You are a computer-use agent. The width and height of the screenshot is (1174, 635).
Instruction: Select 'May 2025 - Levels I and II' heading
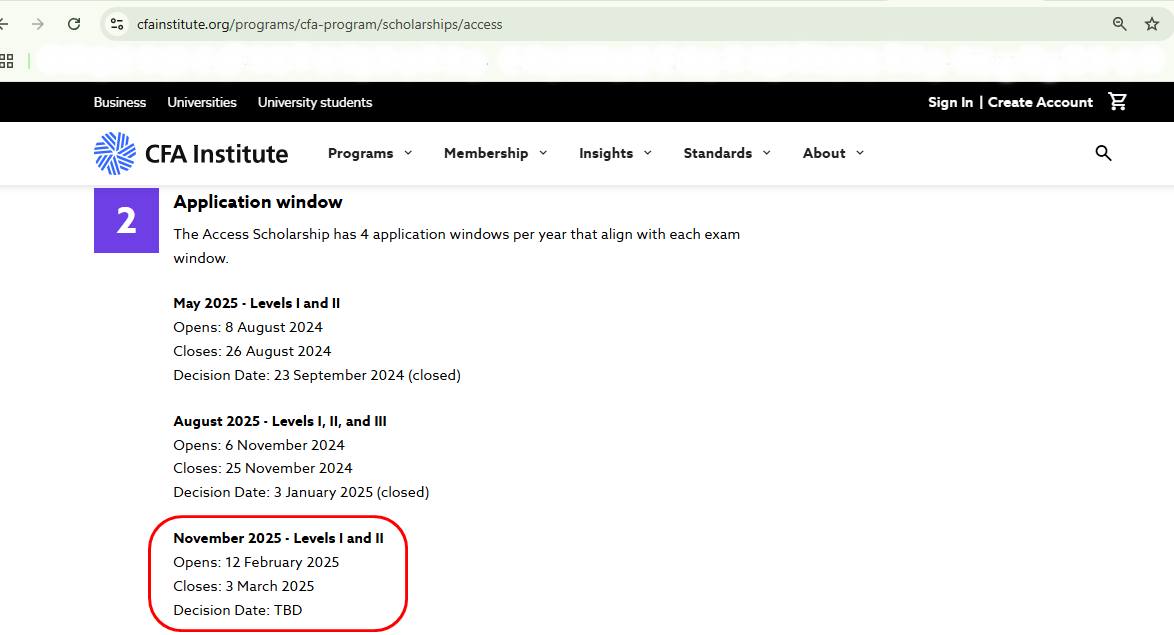point(256,303)
